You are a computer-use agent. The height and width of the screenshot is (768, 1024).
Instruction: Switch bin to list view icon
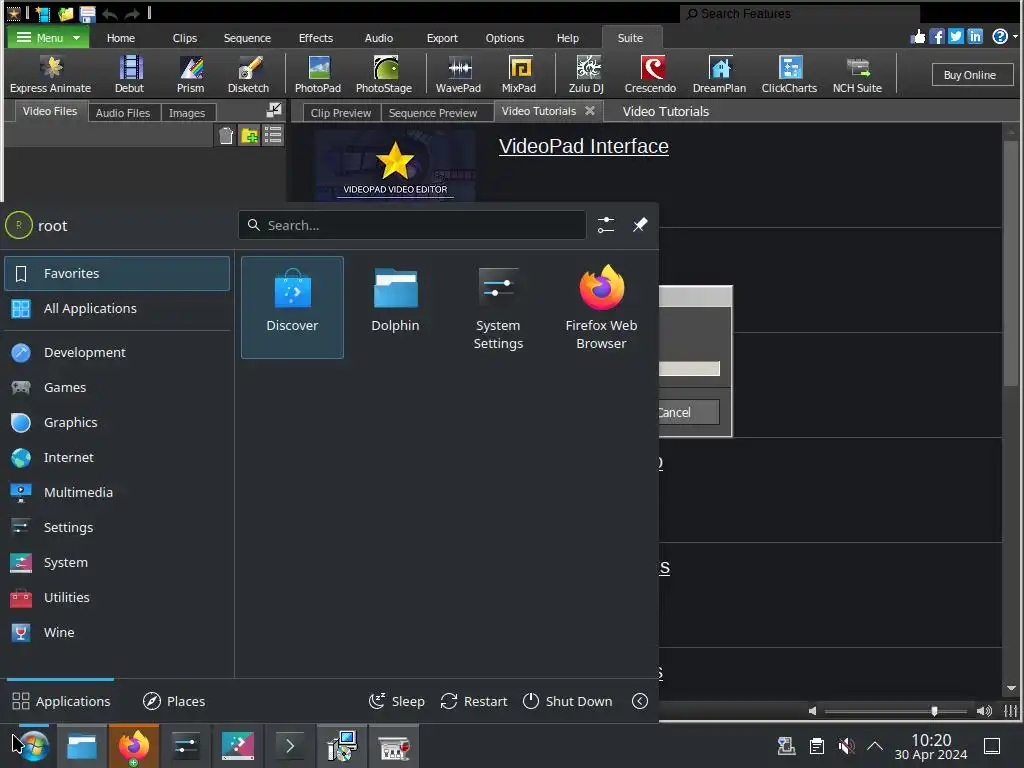click(273, 135)
